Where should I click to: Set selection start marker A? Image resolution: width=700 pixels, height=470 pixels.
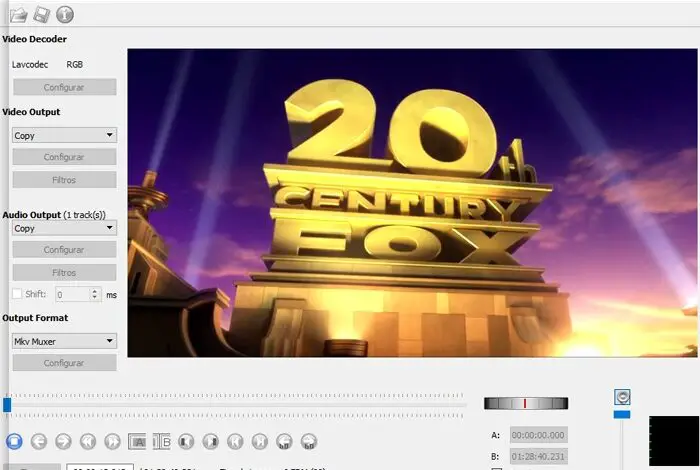(137, 441)
